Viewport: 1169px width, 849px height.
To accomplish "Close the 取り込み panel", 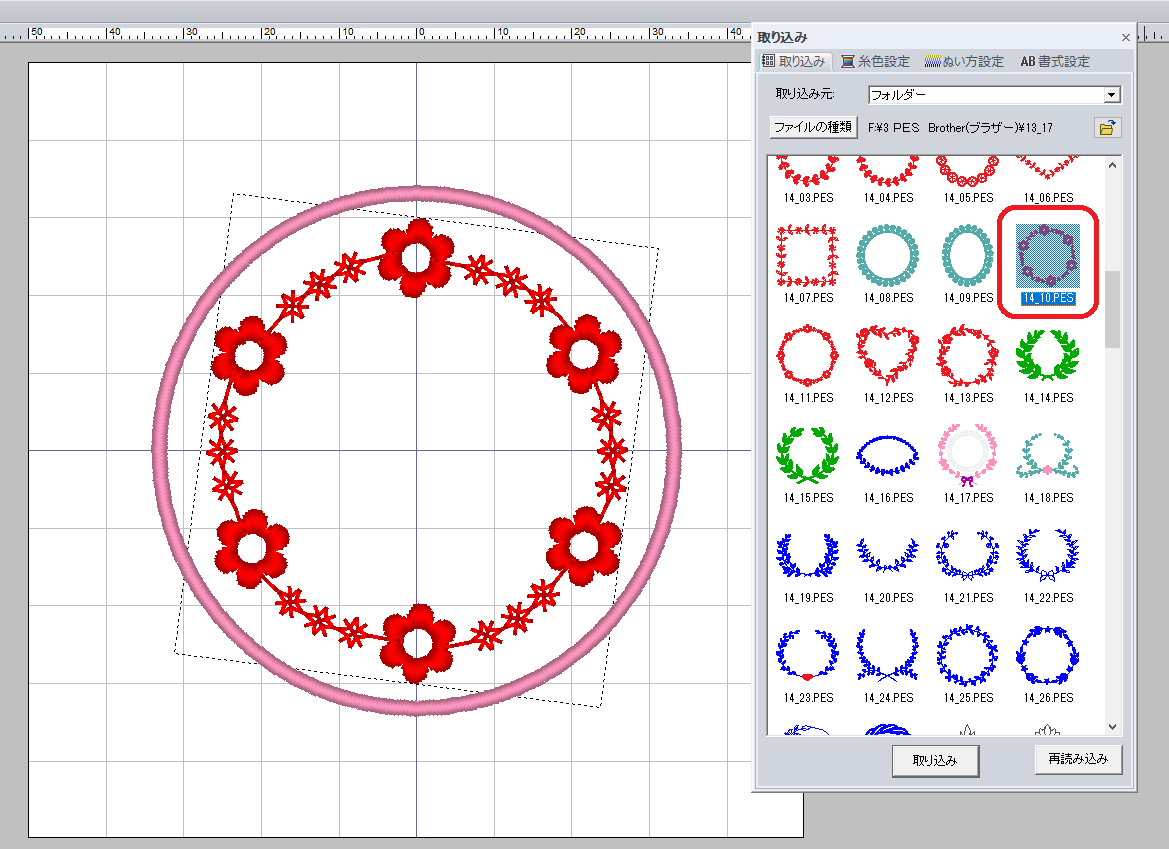I will (1125, 37).
